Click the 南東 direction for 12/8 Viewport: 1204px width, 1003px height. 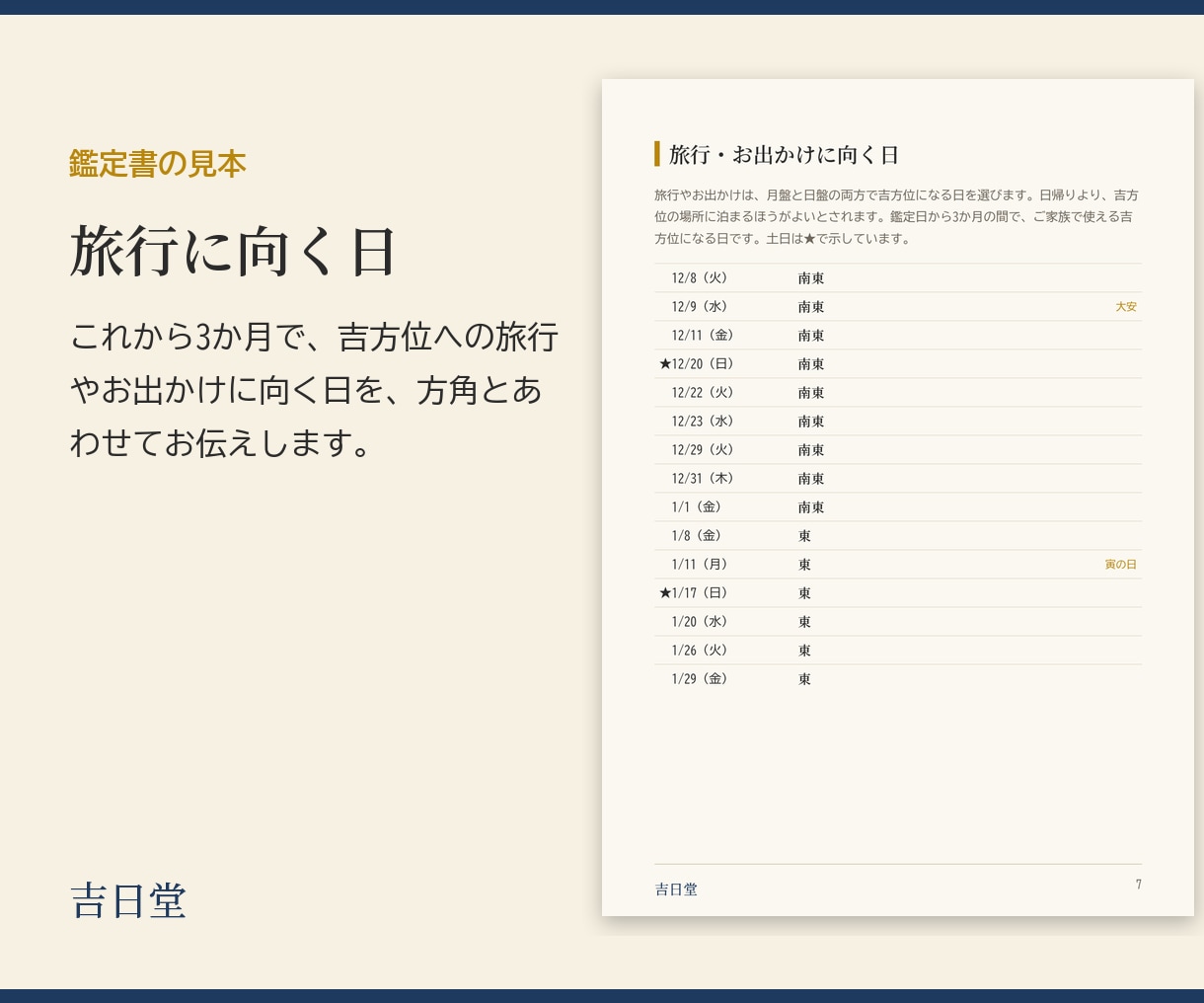click(x=811, y=278)
